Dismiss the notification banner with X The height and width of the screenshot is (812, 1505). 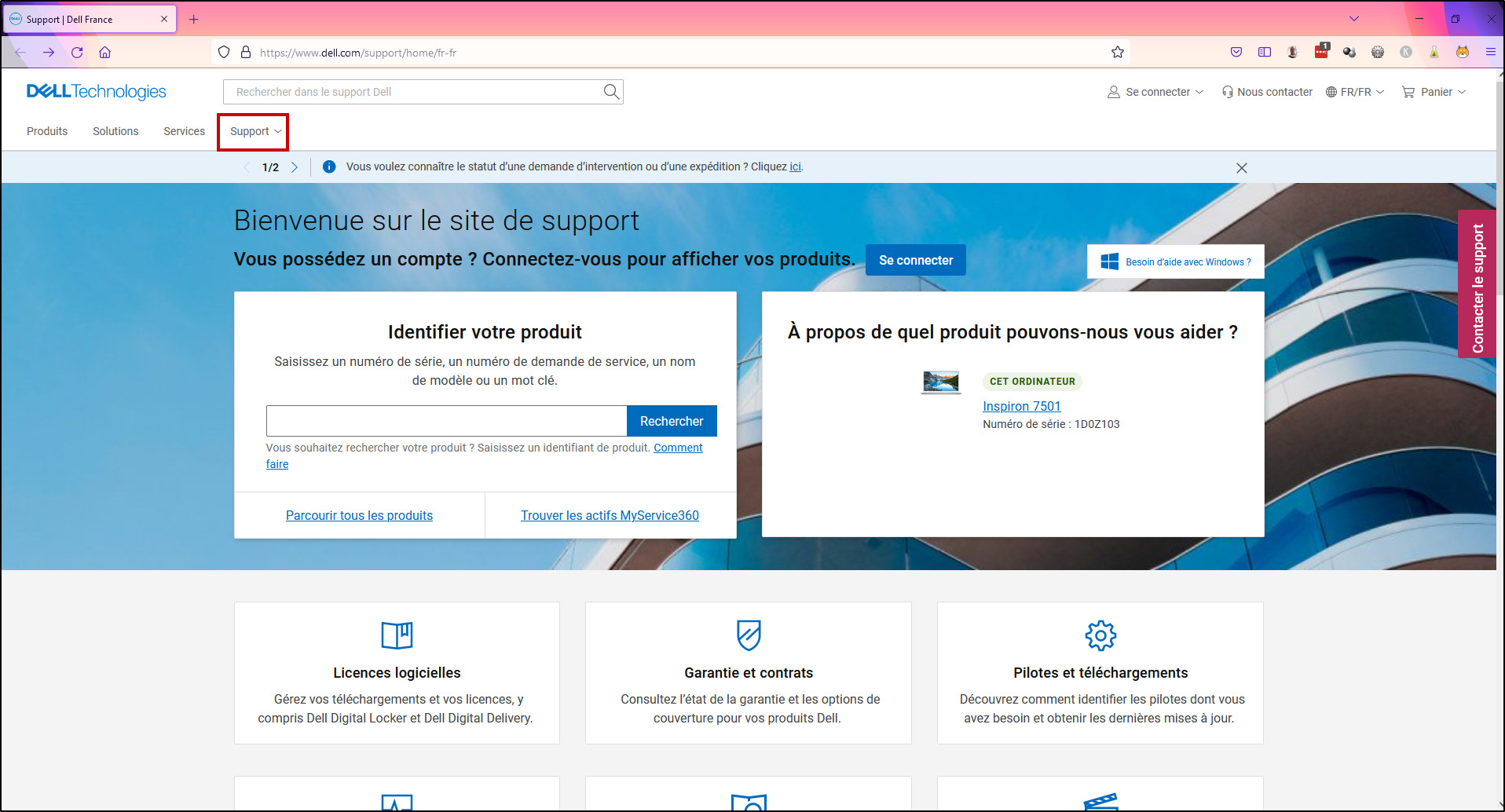point(1241,168)
